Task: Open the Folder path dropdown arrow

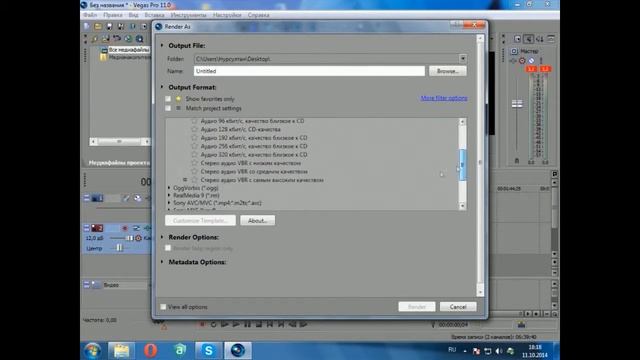Action: (462, 59)
